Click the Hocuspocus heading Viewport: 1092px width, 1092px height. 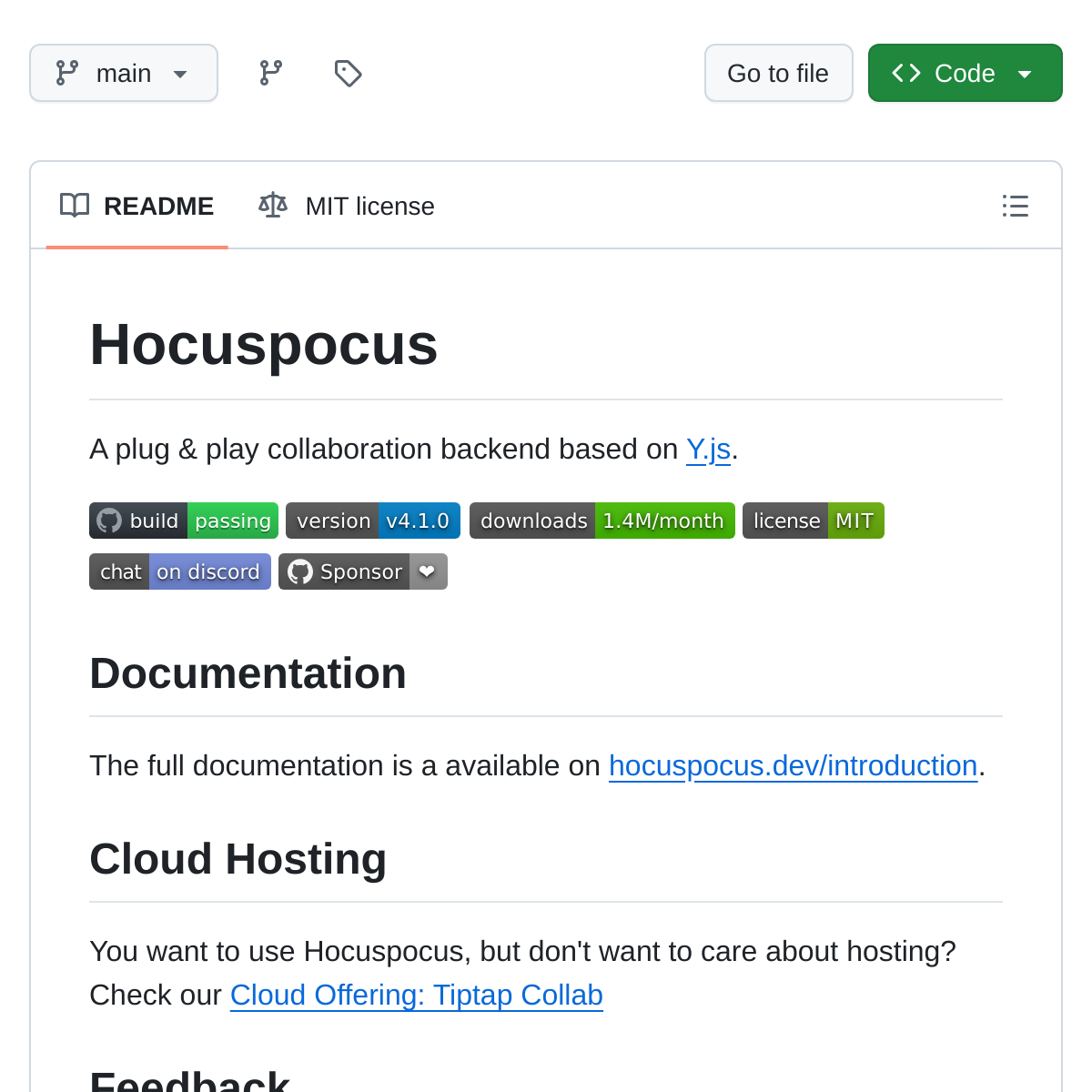pyautogui.click(x=264, y=344)
